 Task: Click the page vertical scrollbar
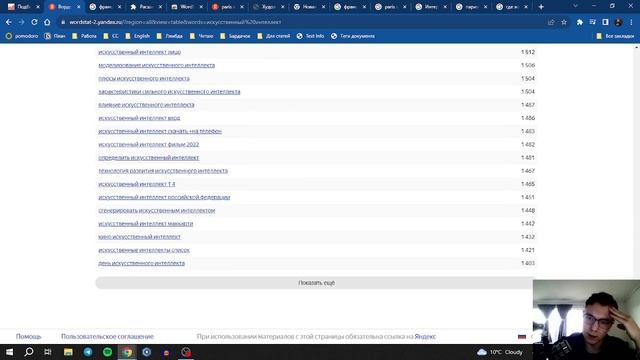(637, 163)
